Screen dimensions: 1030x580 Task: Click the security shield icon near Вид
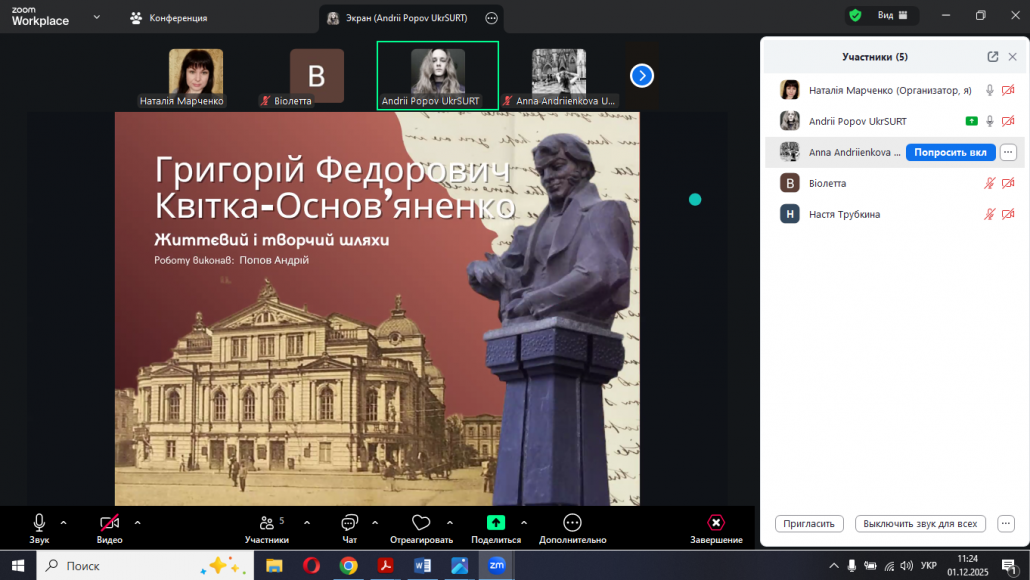coord(853,15)
